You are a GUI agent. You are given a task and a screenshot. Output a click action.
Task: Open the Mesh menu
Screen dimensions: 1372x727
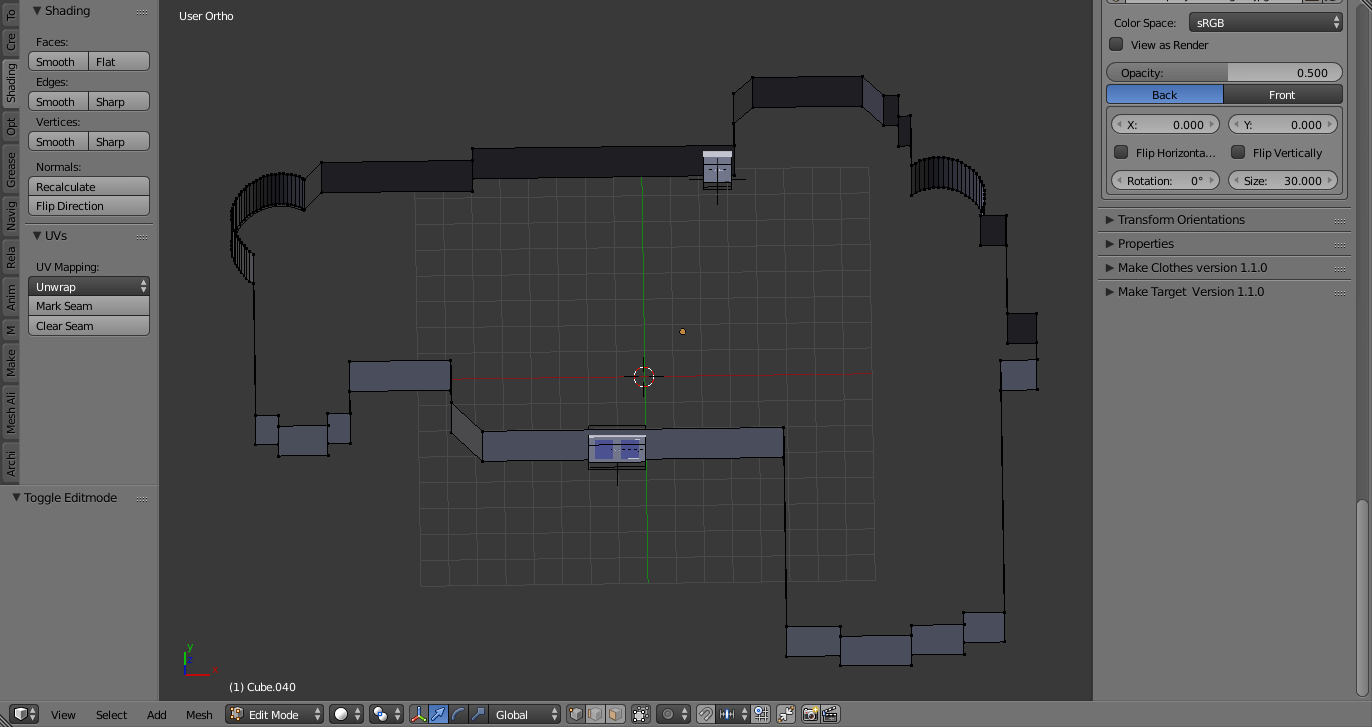point(199,714)
